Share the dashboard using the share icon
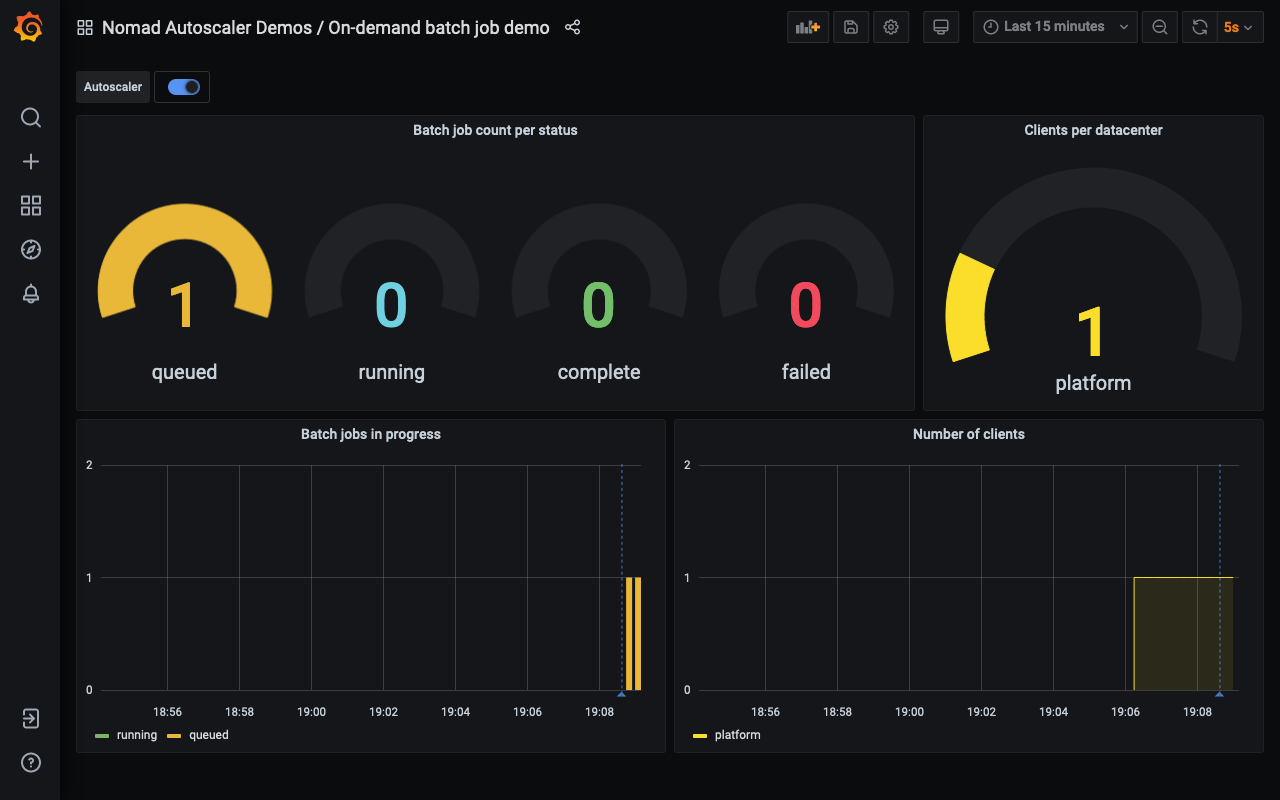Viewport: 1280px width, 800px height. [x=573, y=27]
